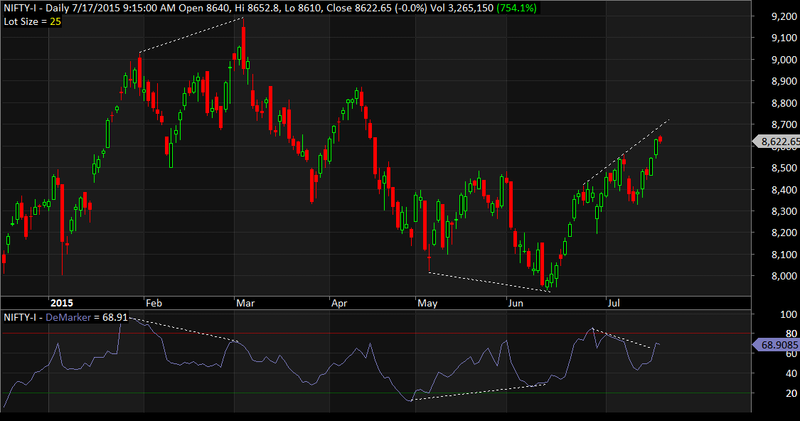Select the falling dashed line on DeMarker July peaks
This screenshot has height=421, width=800.
coord(623,339)
